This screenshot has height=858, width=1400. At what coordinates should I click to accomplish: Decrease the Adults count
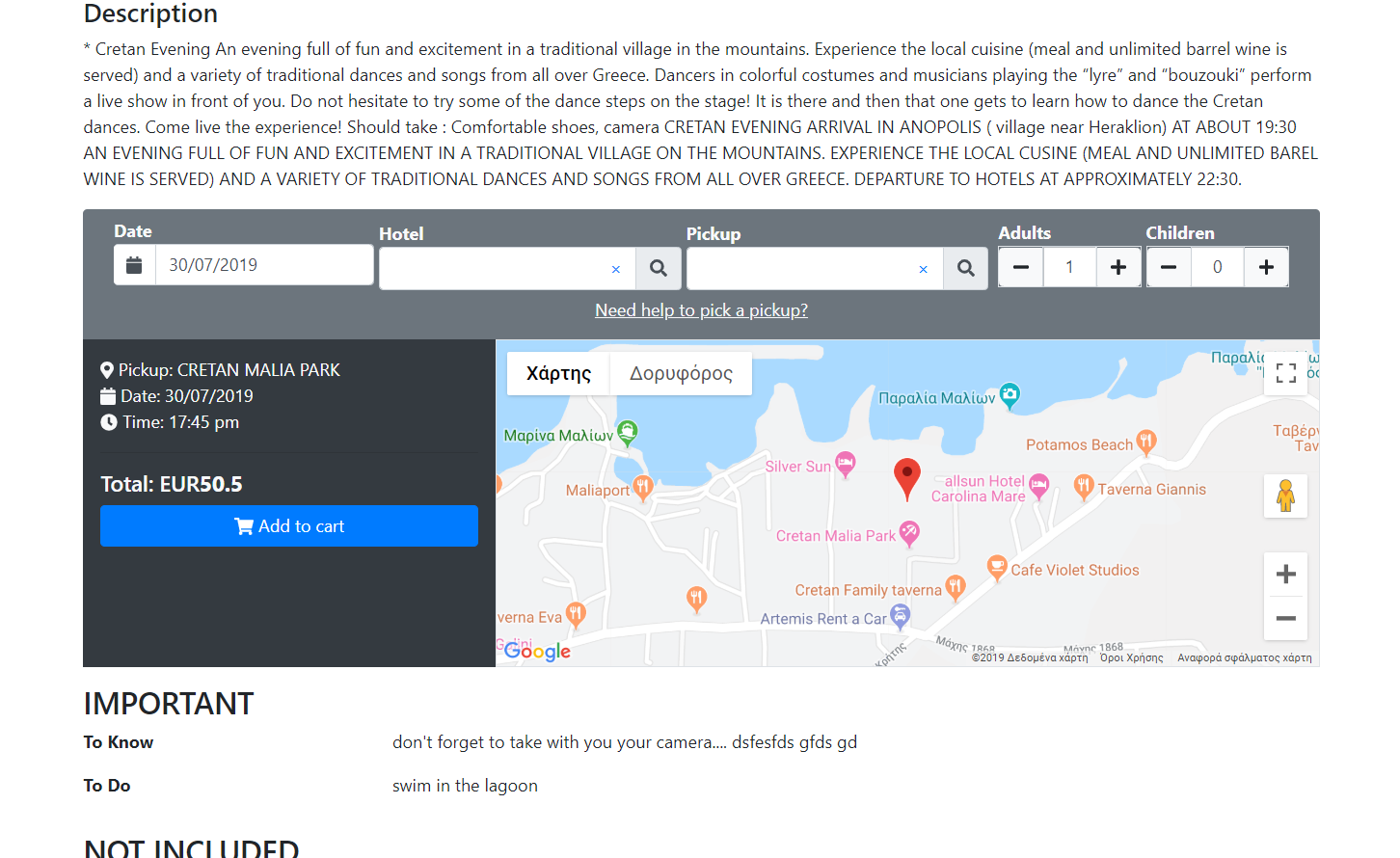(x=1021, y=267)
